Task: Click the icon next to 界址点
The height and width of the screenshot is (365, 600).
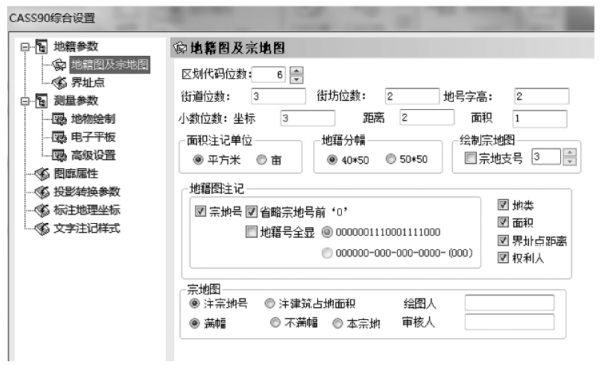Action: point(59,82)
